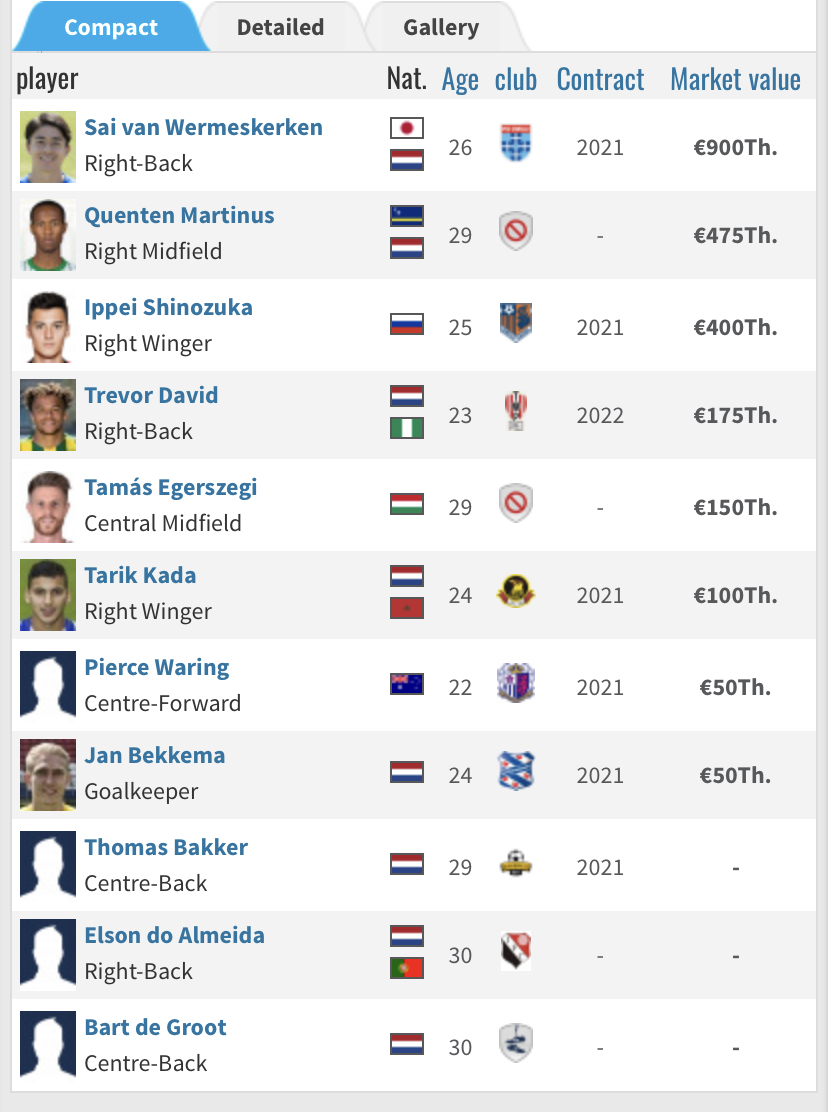The image size is (828, 1112).
Task: Click the Japan flag for Sai van Wermeskerken
Action: pos(407,128)
